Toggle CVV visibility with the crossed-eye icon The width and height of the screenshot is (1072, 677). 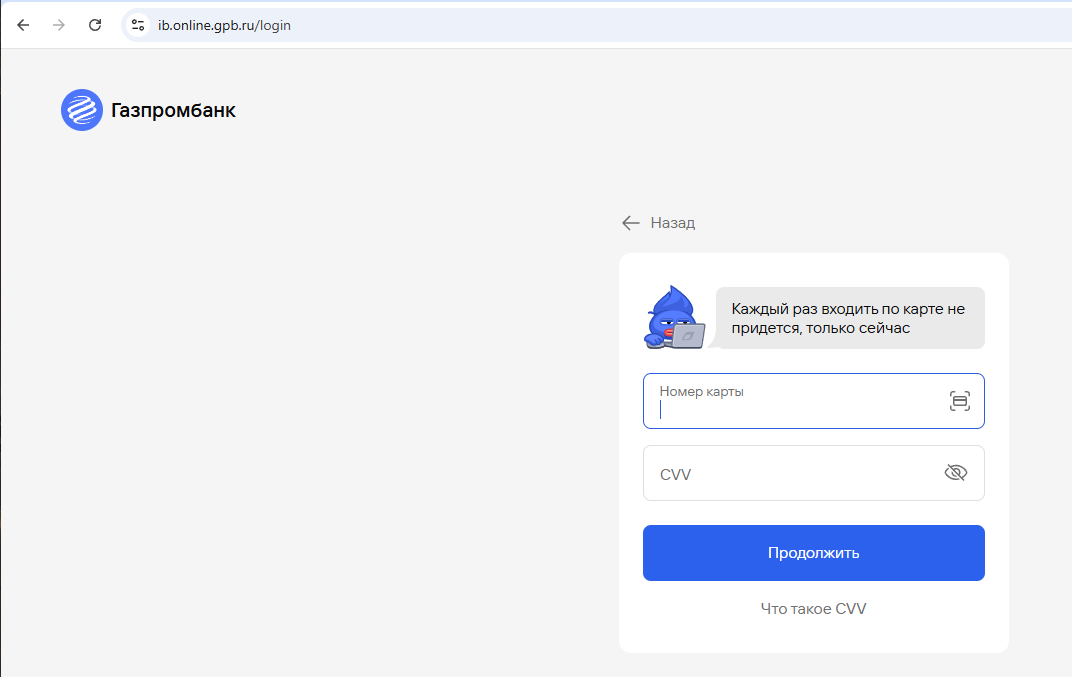[x=955, y=473]
